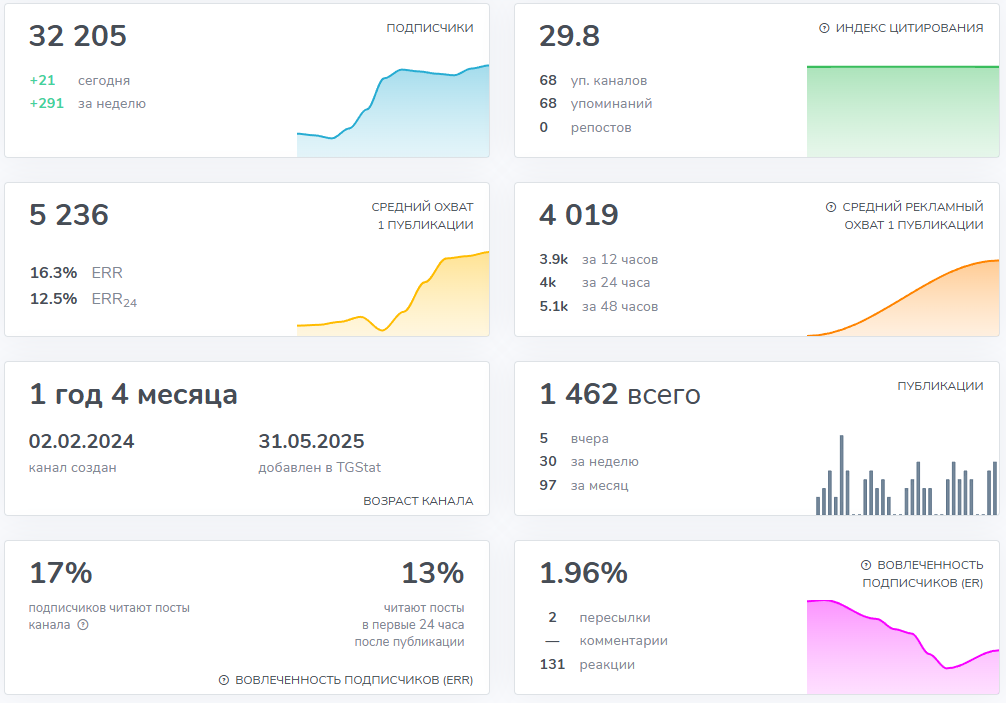
Task: Open the orange advertising reach chart
Action: click(903, 298)
